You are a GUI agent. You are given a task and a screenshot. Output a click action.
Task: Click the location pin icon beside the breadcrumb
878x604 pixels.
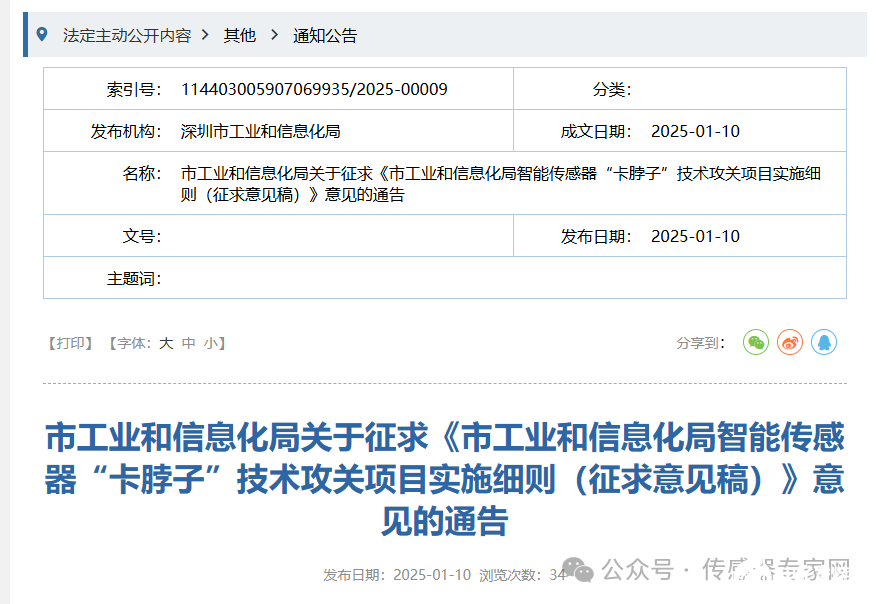tap(40, 34)
